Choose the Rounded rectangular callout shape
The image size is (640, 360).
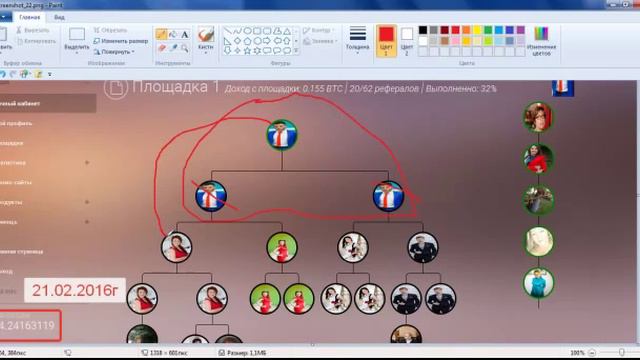click(267, 51)
